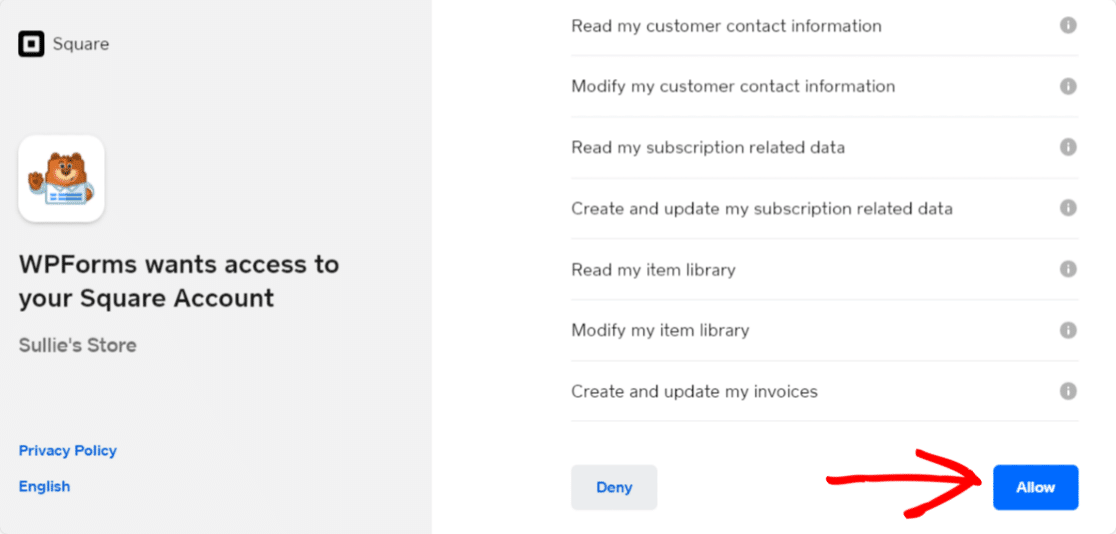The image size is (1116, 534).
Task: Show info for Read my subscription related data
Action: (x=1068, y=147)
